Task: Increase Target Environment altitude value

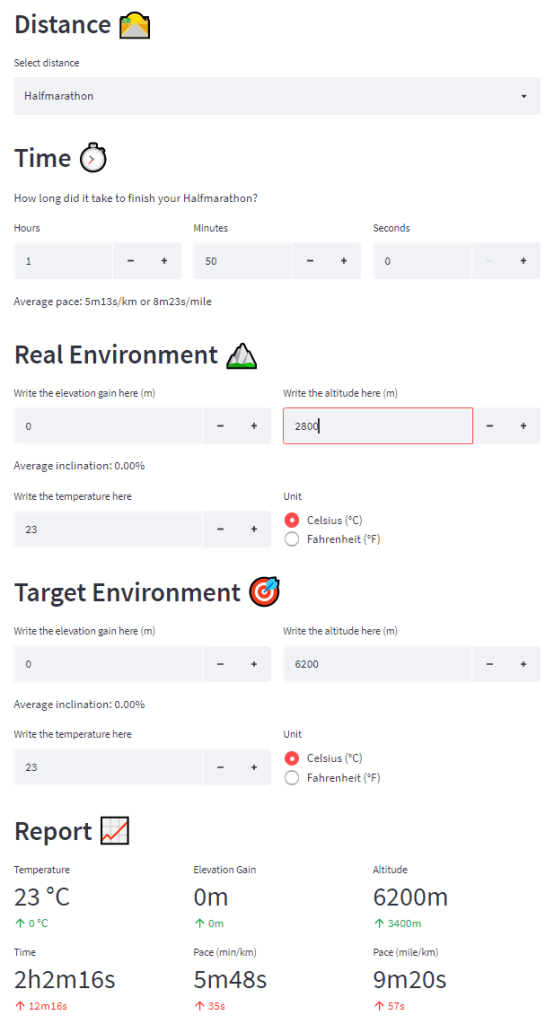Action: [523, 664]
